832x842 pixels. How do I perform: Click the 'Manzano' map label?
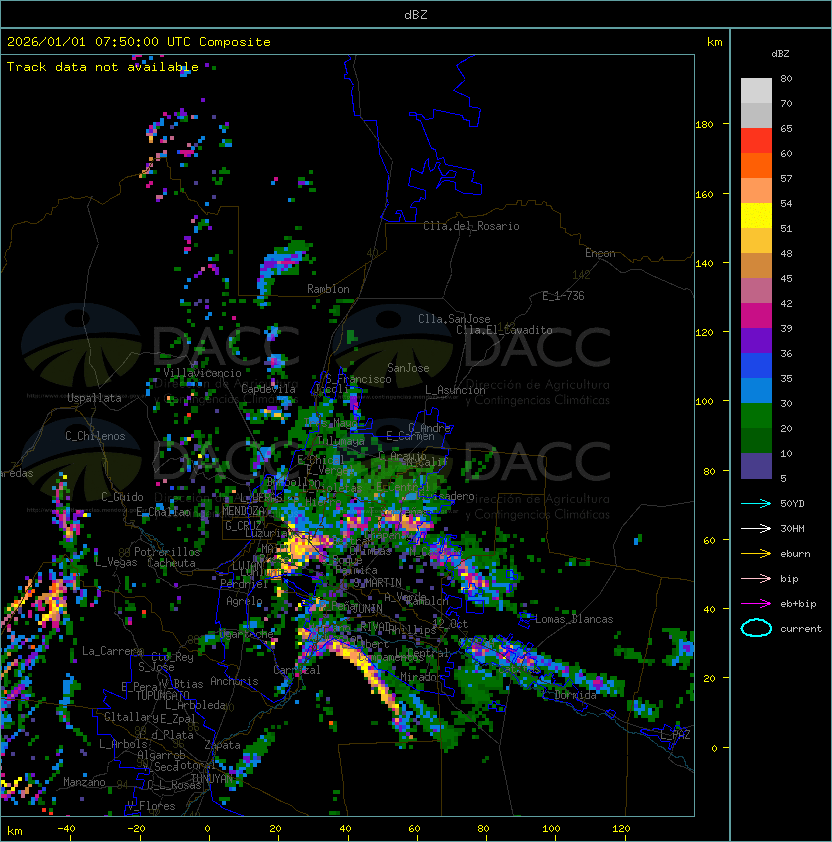(84, 782)
